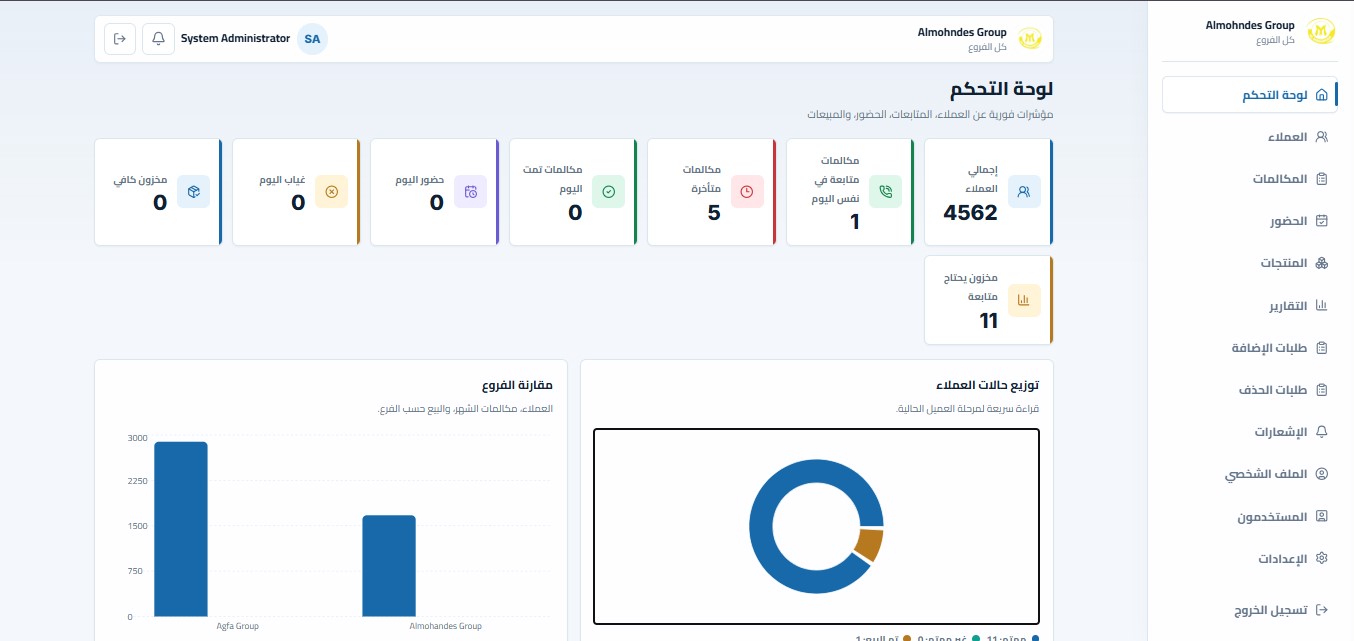Click the 4562 total customers value
The height and width of the screenshot is (641, 1354).
coord(970,212)
